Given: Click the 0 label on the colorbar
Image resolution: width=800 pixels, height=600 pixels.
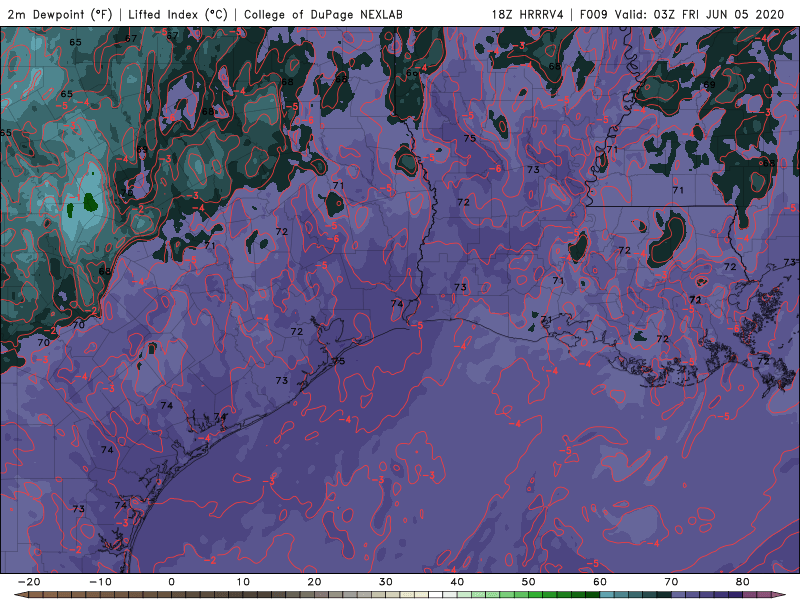Looking at the screenshot, I should point(171,582).
